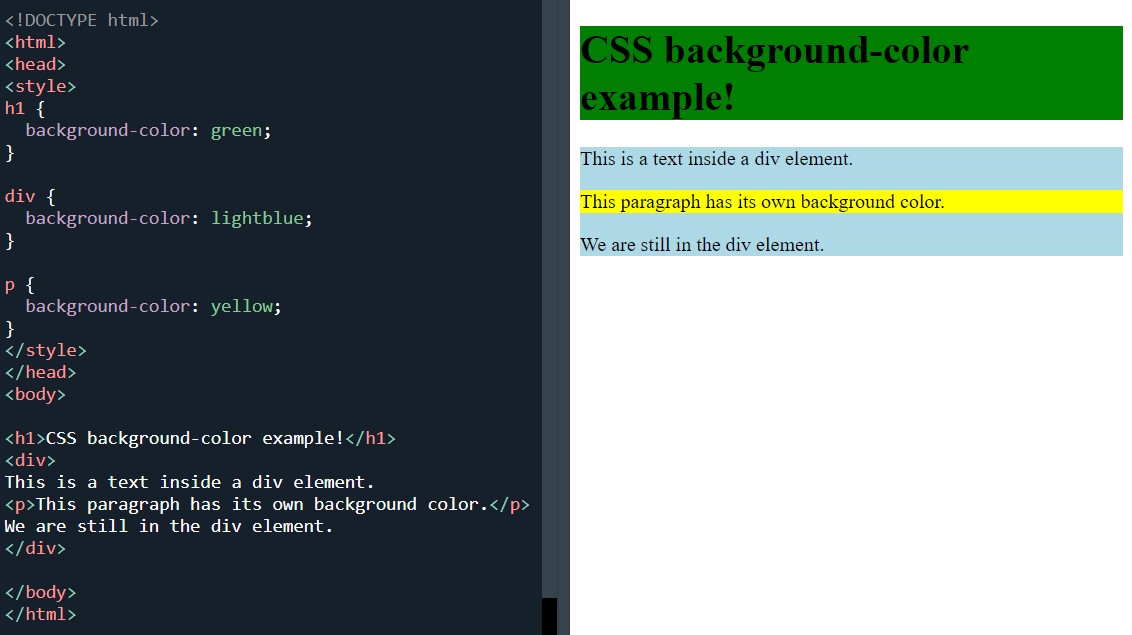Click the yellow paragraph in the preview
This screenshot has height=635, width=1132.
pos(851,201)
